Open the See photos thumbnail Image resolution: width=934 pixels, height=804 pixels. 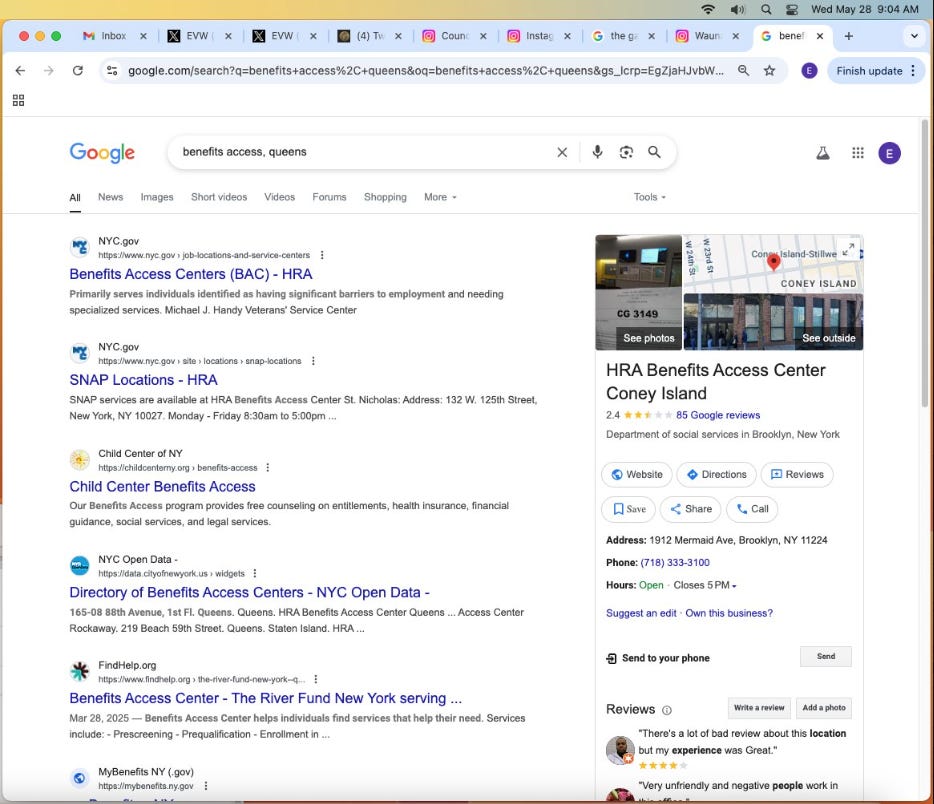(639, 292)
